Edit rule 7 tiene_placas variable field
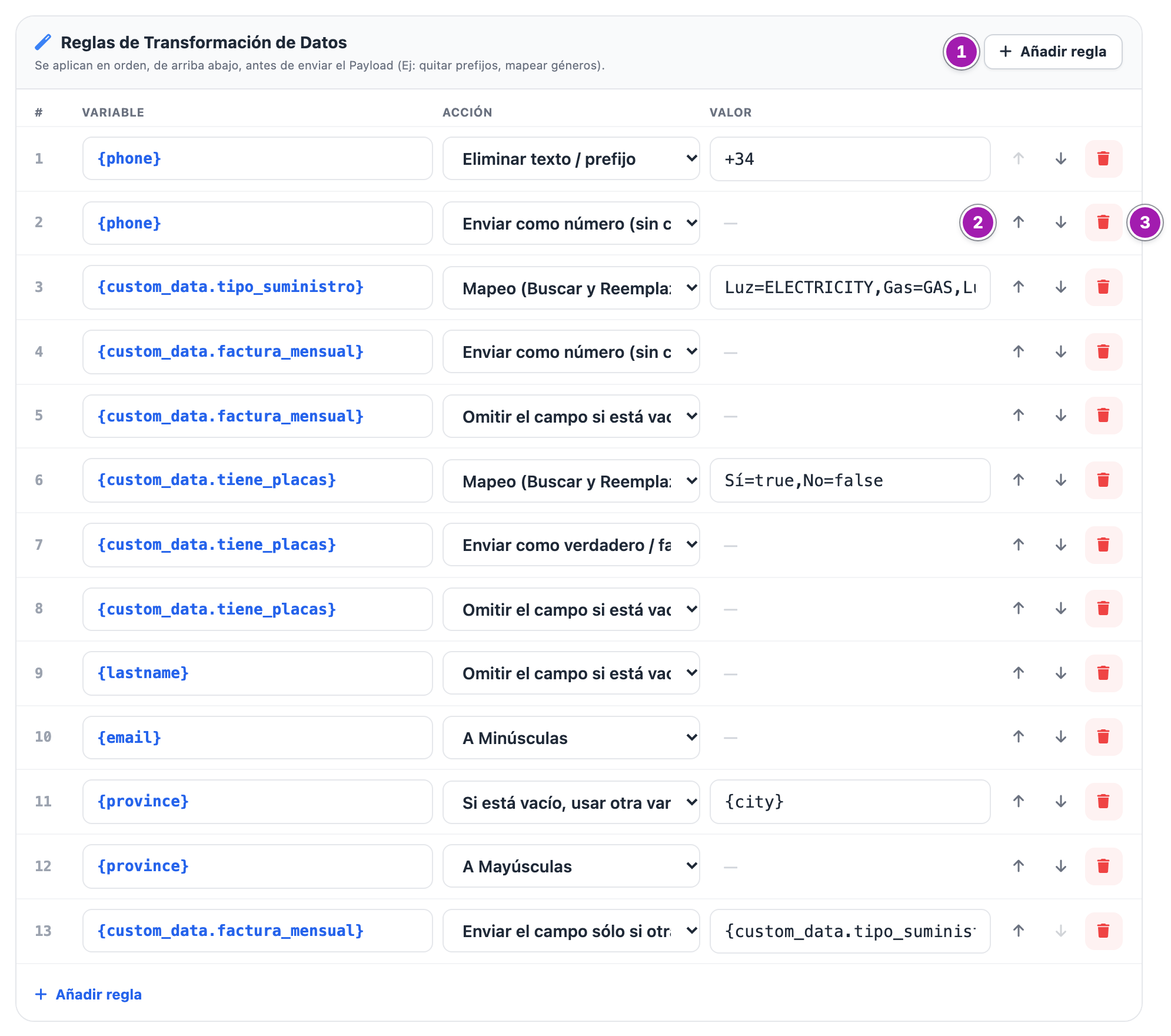 pyautogui.click(x=257, y=545)
